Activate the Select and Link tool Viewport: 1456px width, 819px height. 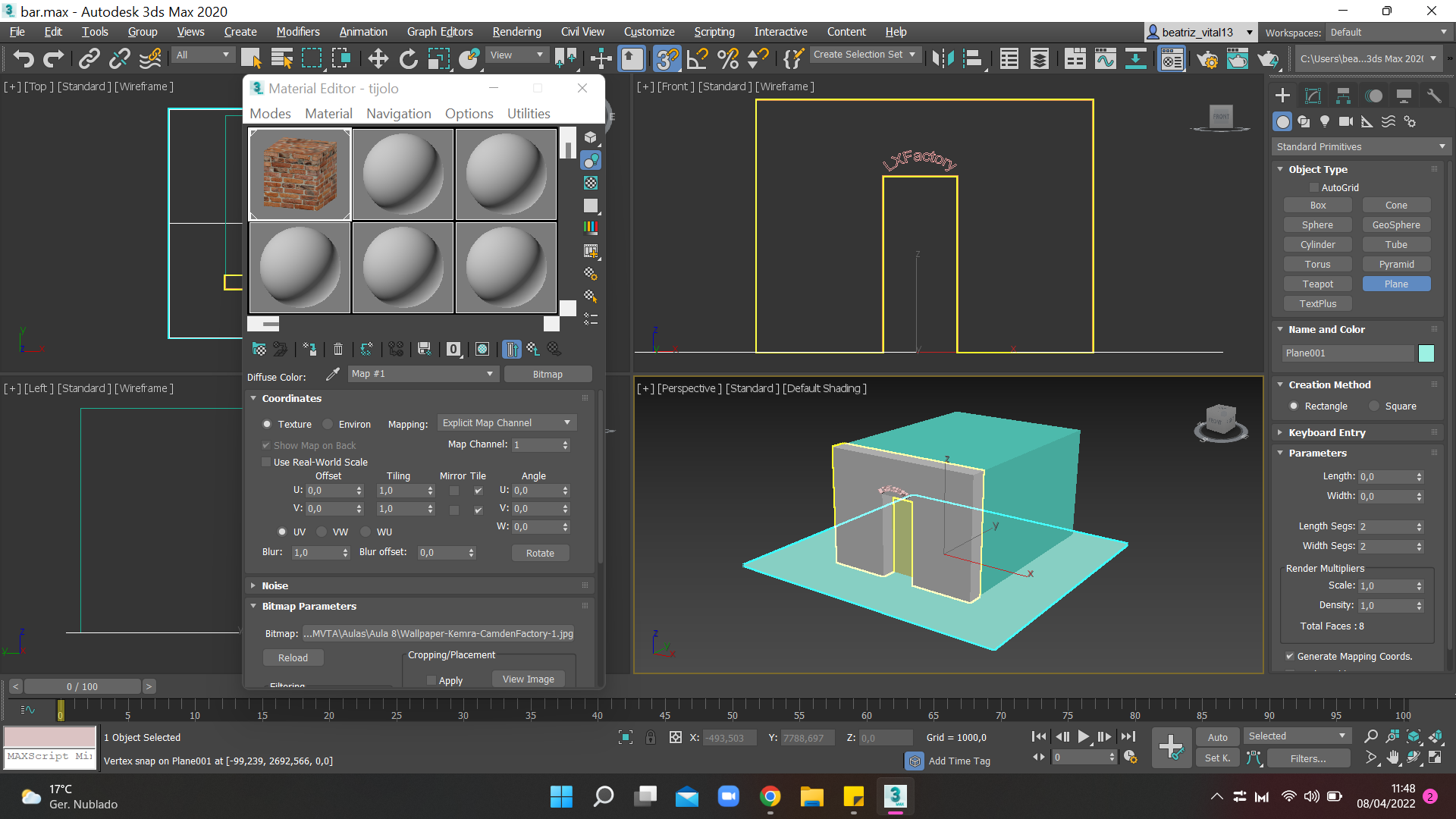pyautogui.click(x=89, y=58)
